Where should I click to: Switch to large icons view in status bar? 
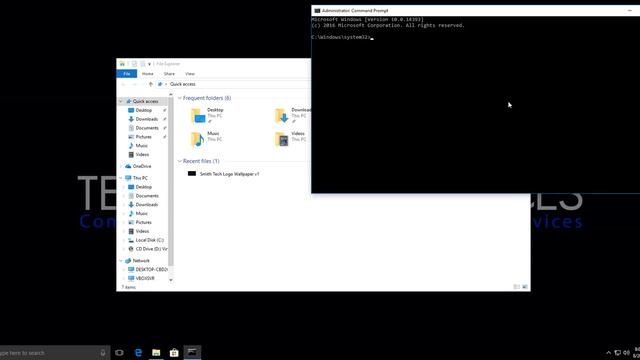(525, 287)
